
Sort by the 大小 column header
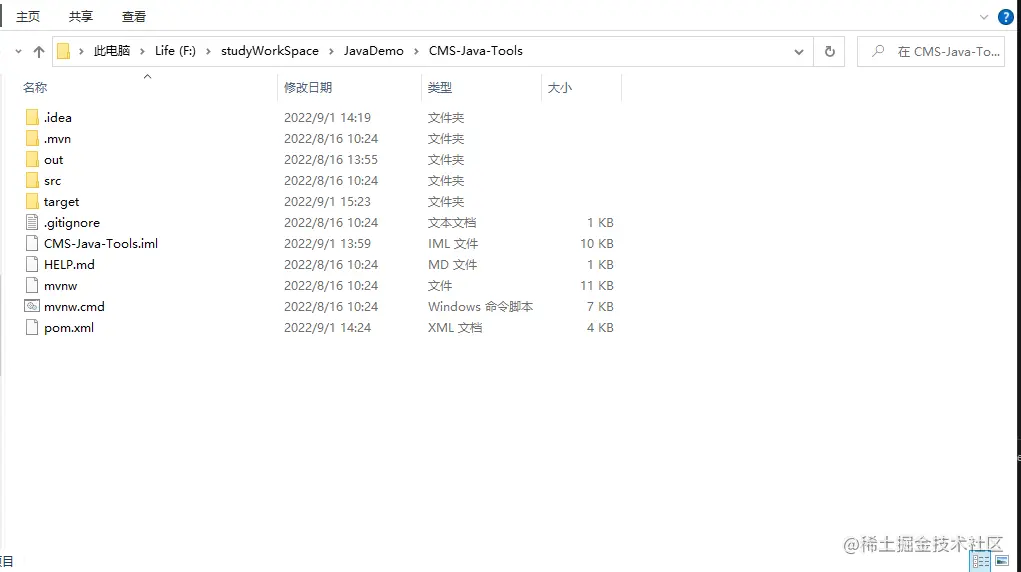tap(560, 87)
